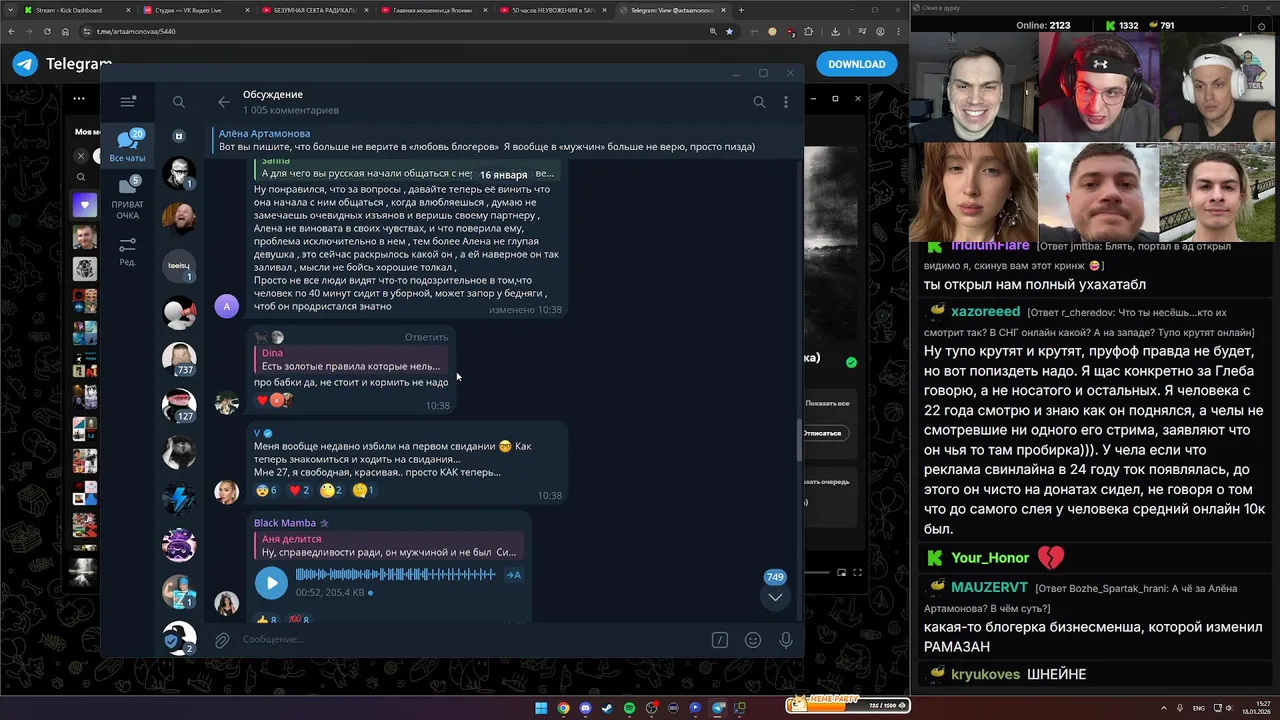Open MAUZERVT username in stream chat
Image resolution: width=1280 pixels, height=720 pixels.
[989, 587]
